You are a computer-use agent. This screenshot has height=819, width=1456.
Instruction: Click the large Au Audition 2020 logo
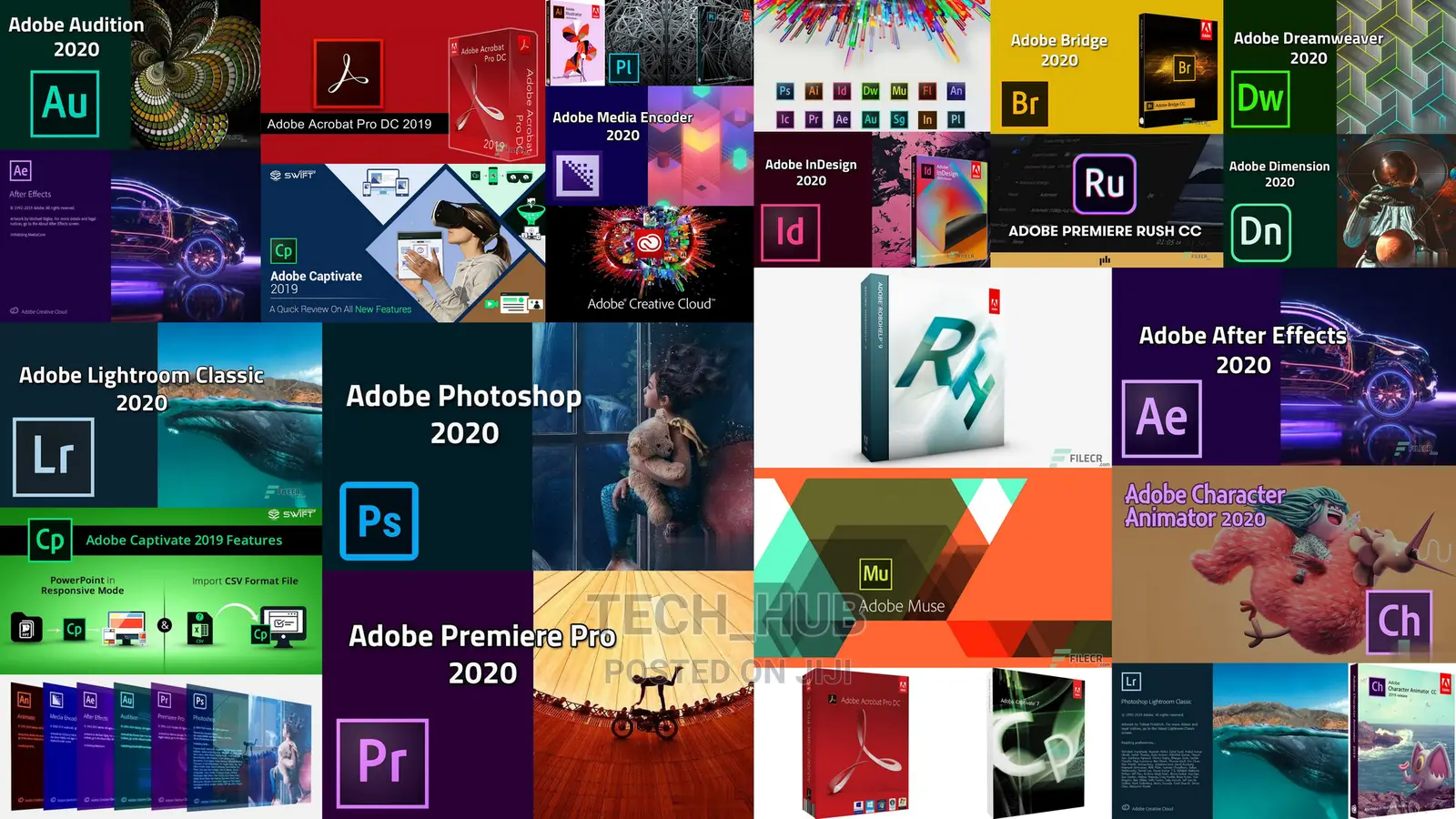point(65,104)
